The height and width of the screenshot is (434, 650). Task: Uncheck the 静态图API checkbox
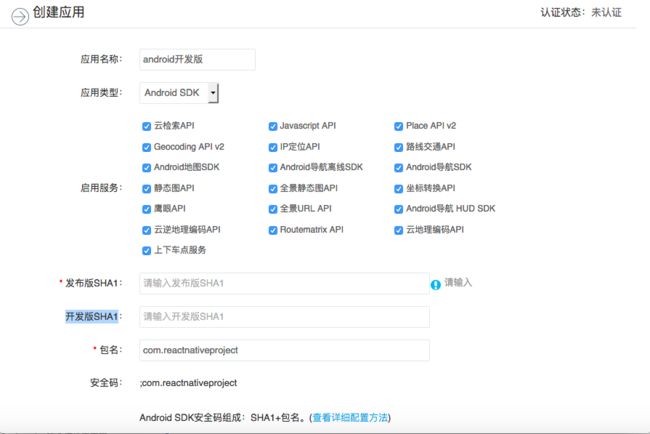point(146,189)
